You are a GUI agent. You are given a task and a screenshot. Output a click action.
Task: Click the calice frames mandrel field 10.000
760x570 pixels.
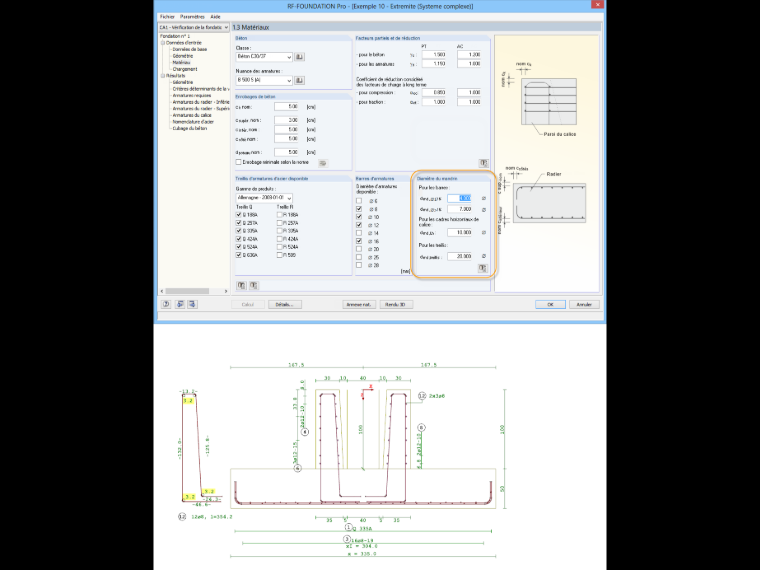[459, 233]
